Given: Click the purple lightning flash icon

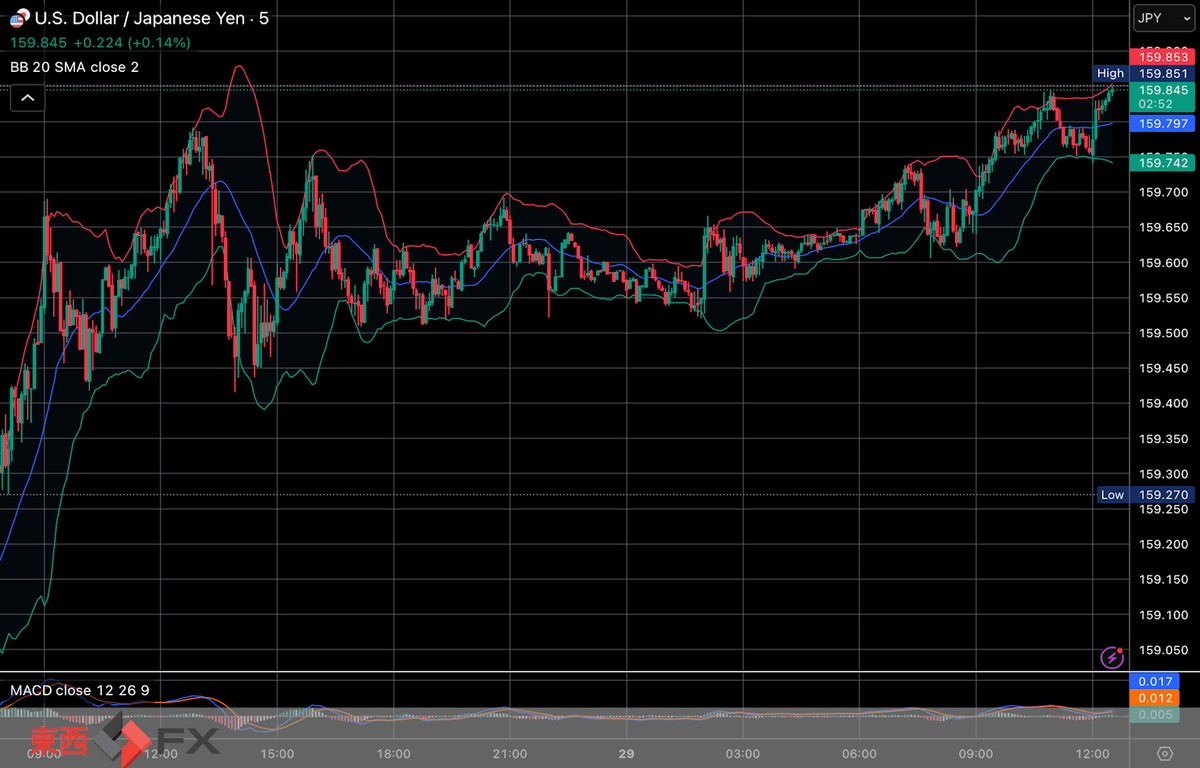Looking at the screenshot, I should [x=1111, y=657].
